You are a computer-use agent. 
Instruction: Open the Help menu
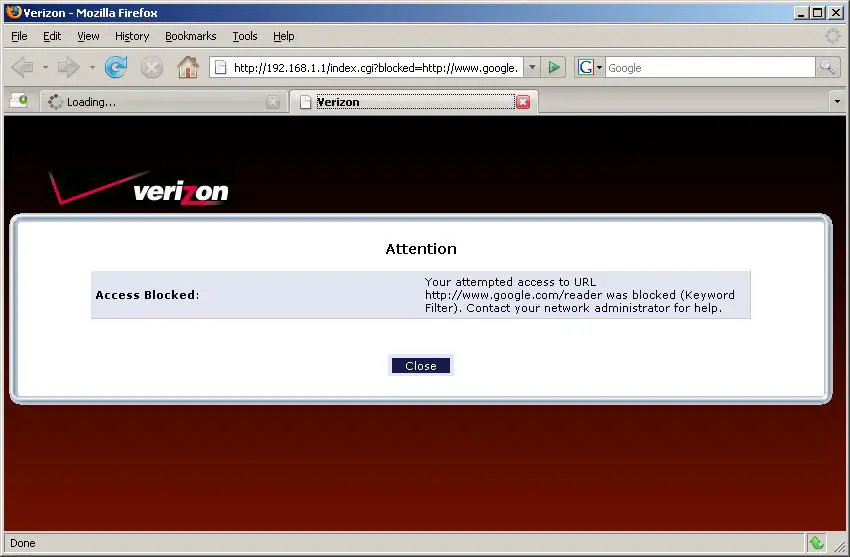284,36
